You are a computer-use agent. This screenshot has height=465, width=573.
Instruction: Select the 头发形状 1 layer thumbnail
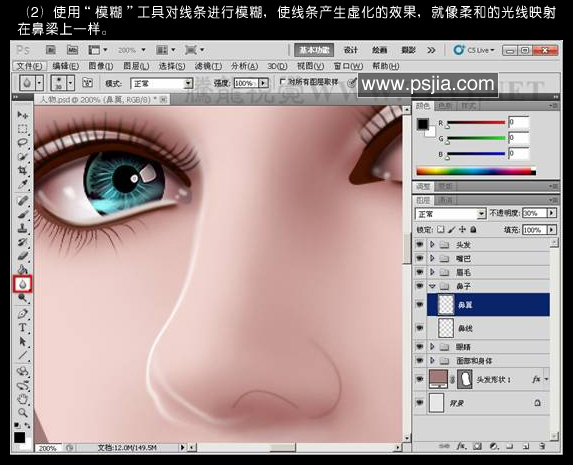click(x=438, y=379)
